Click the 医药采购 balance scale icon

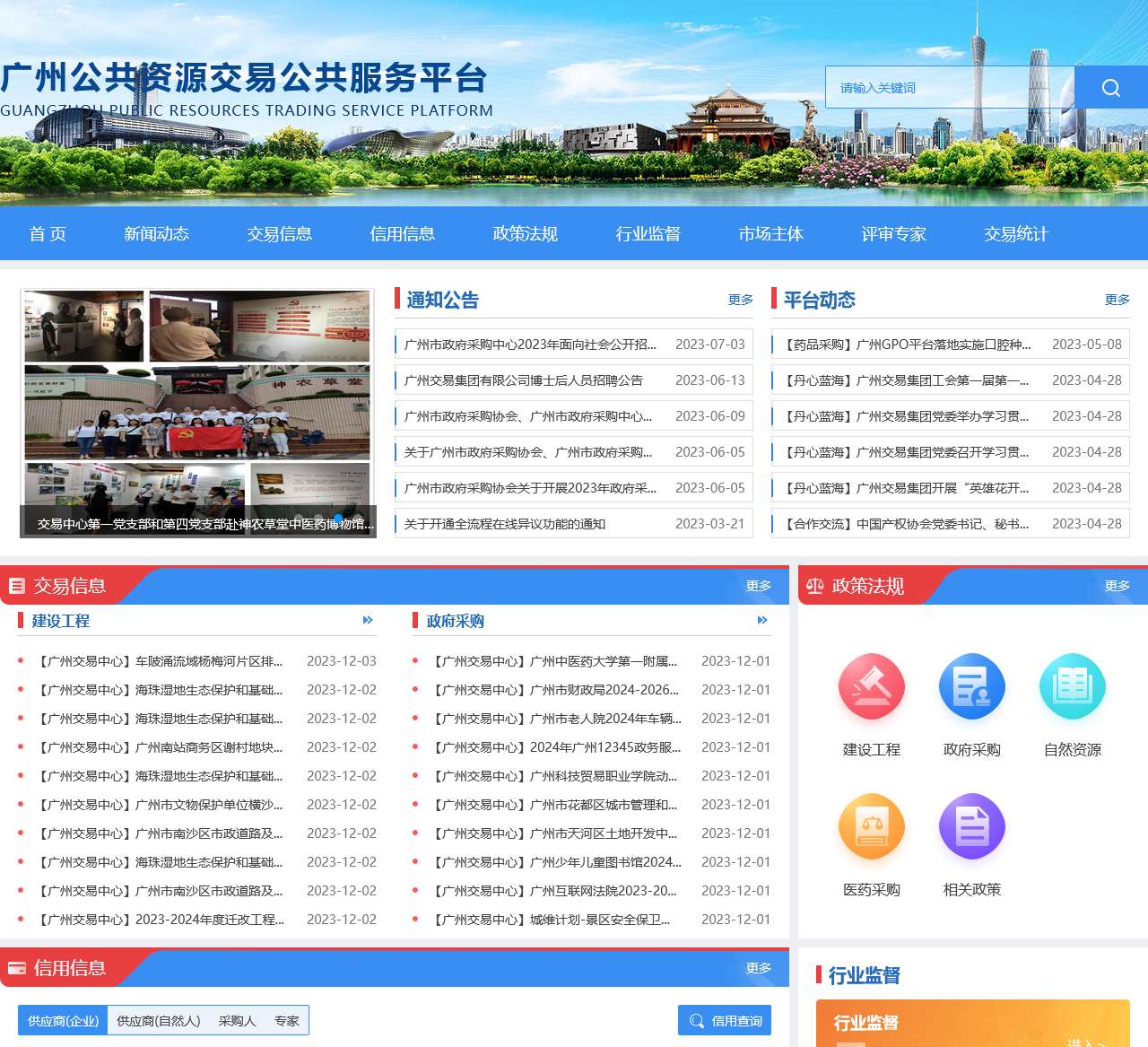[871, 825]
